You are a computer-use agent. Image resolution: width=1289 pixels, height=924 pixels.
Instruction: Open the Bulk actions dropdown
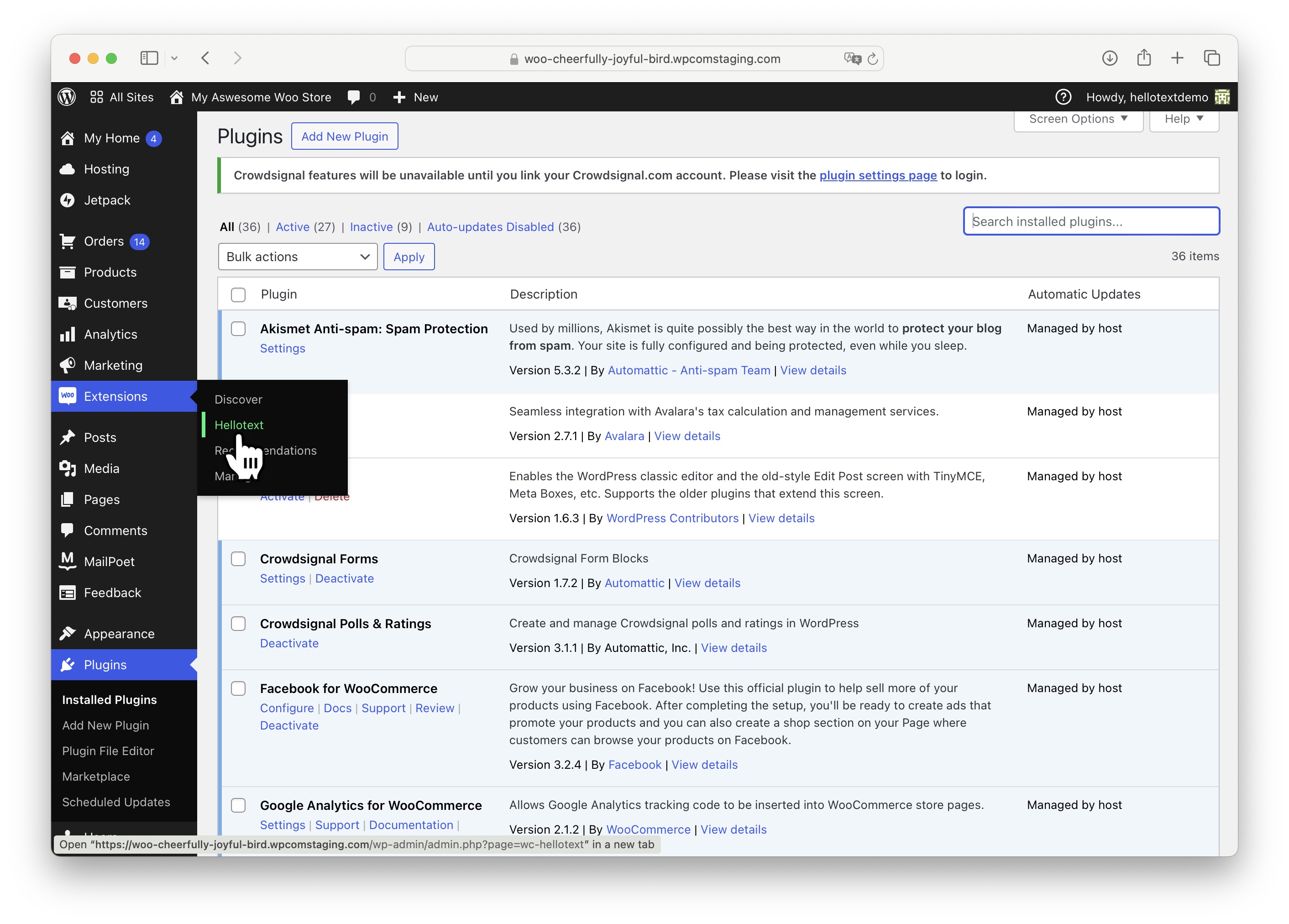pos(297,257)
